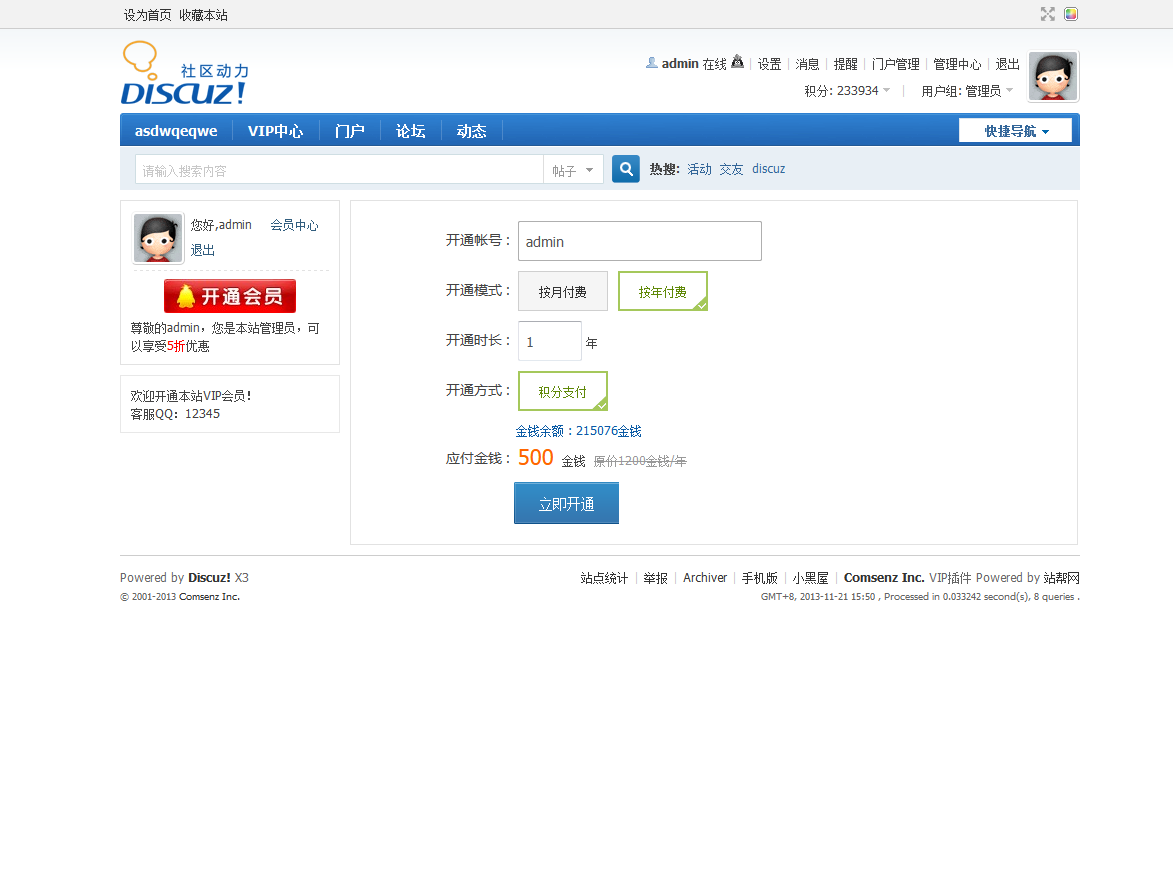Image resolution: width=1173 pixels, height=875 pixels.
Task: Open the 动态 nav tab
Action: [x=471, y=131]
